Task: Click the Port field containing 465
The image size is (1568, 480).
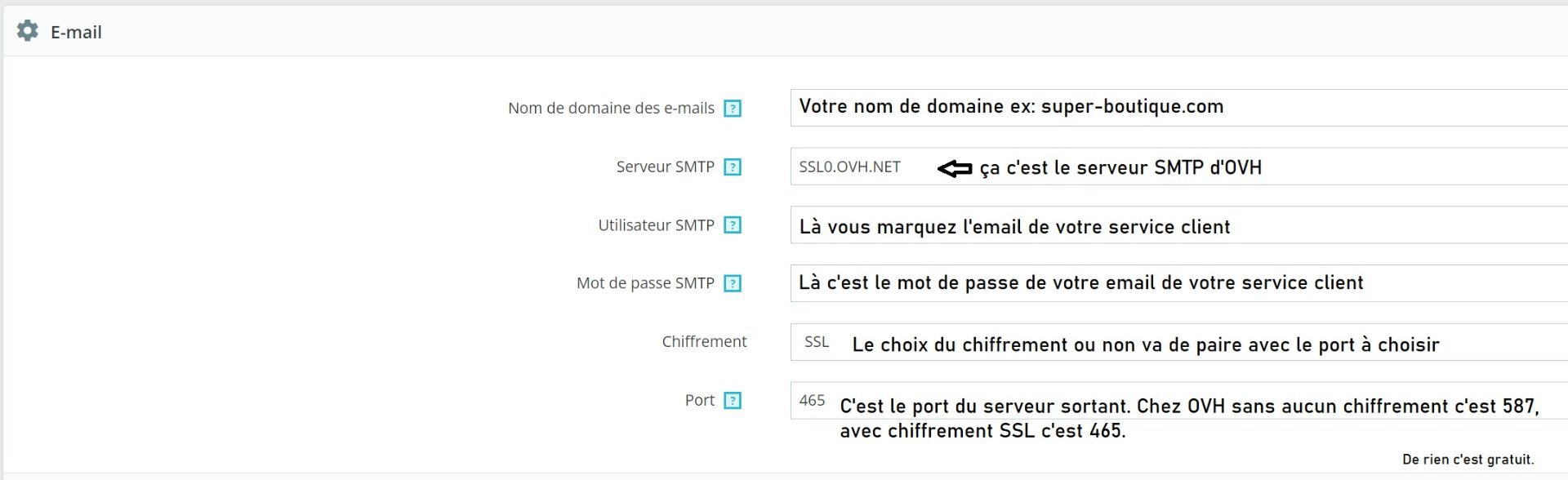Action: click(x=1178, y=400)
